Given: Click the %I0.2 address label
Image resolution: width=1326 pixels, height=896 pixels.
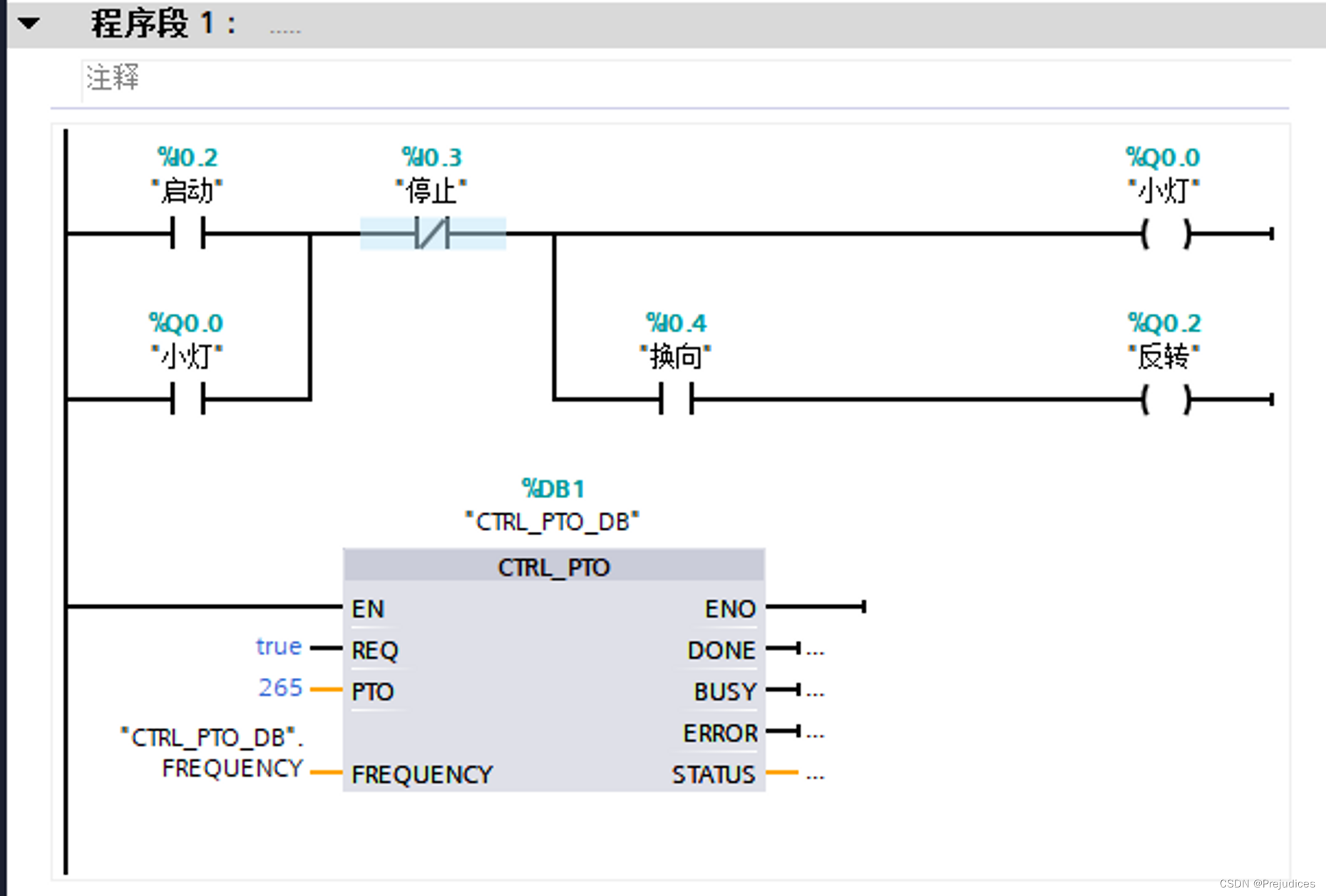Looking at the screenshot, I should coord(187,157).
